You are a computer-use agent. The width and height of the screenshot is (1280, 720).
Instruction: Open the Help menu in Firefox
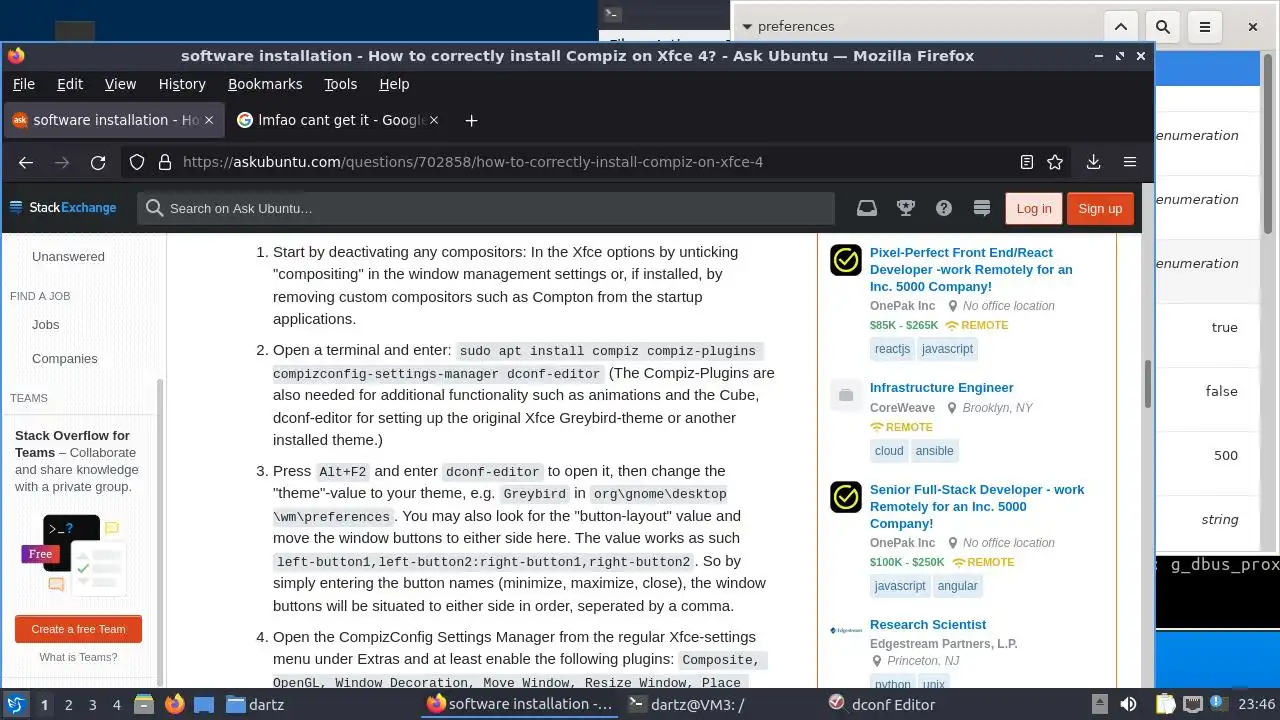point(394,84)
